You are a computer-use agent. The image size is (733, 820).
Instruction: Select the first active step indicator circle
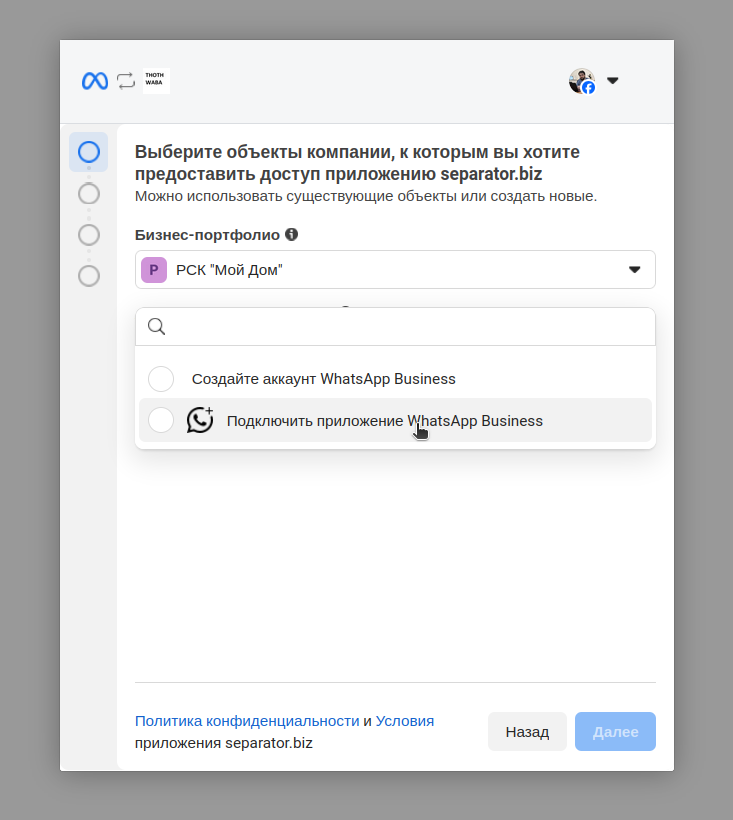pos(89,152)
